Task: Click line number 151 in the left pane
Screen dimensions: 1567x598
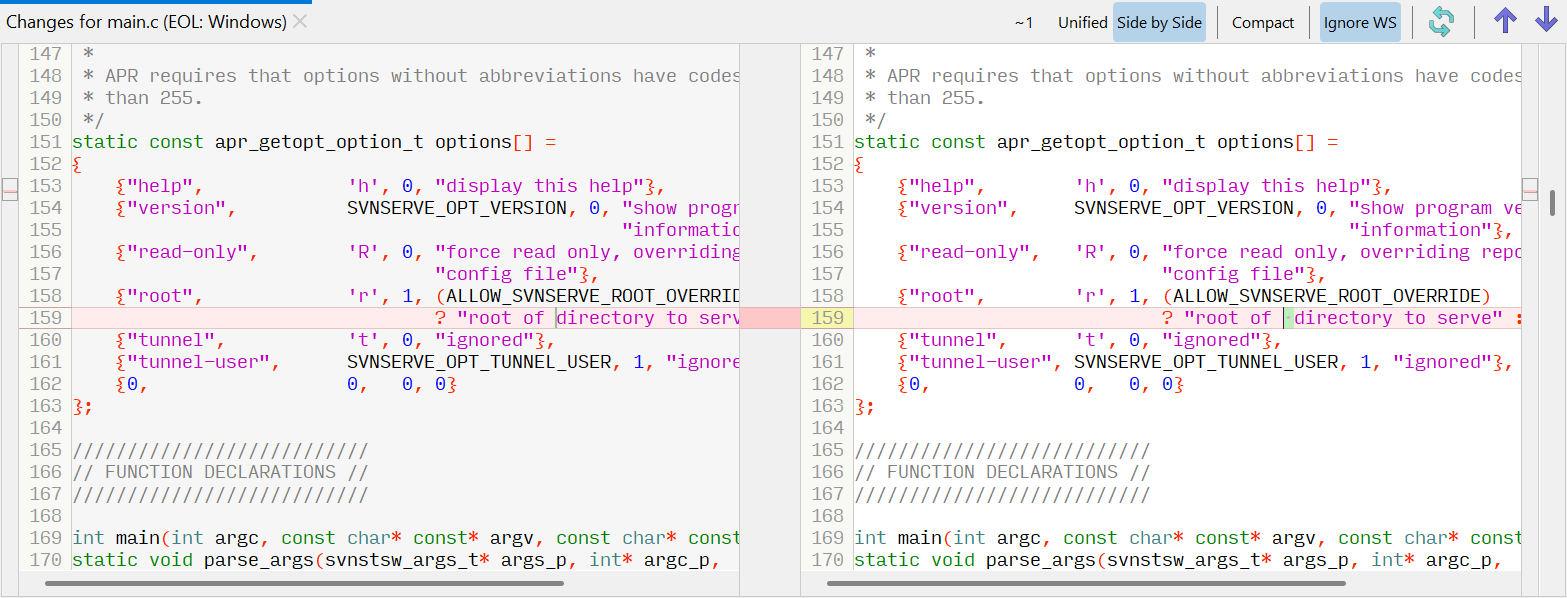Action: (44, 141)
